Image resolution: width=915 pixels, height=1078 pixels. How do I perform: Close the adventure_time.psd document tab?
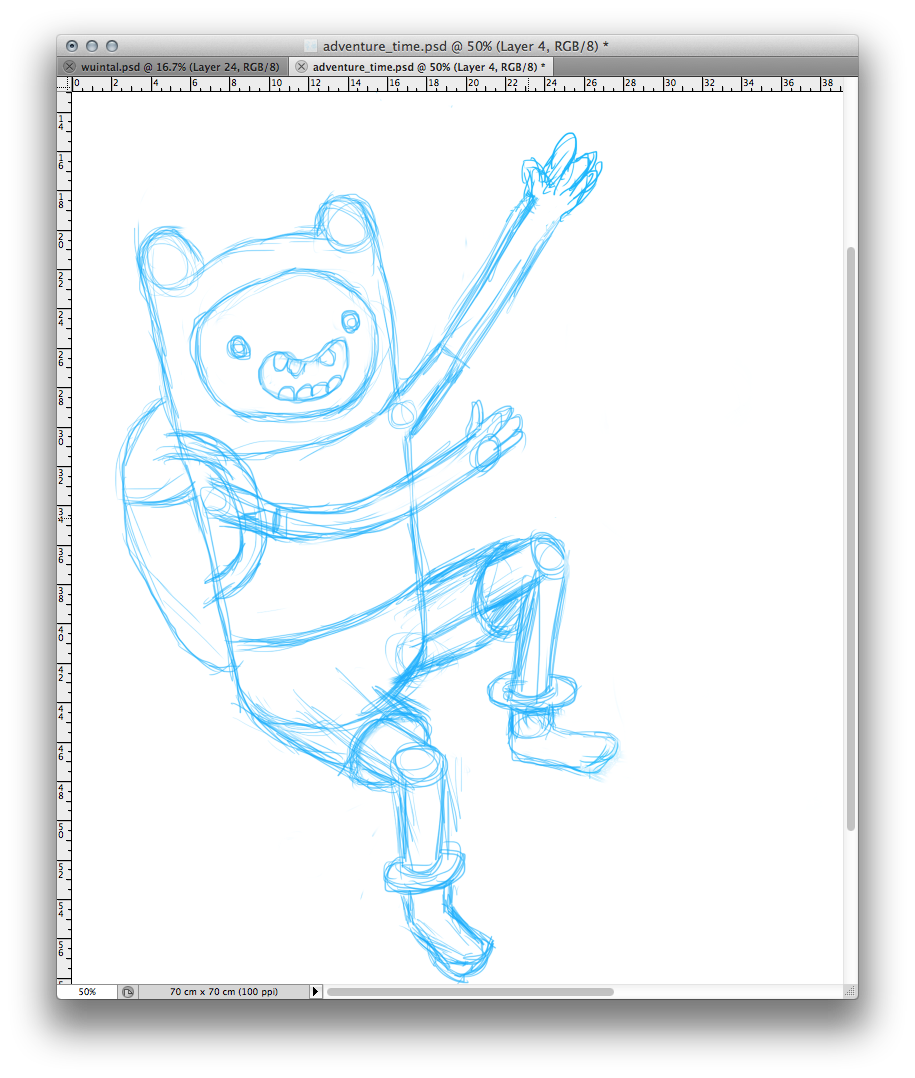pyautogui.click(x=301, y=66)
